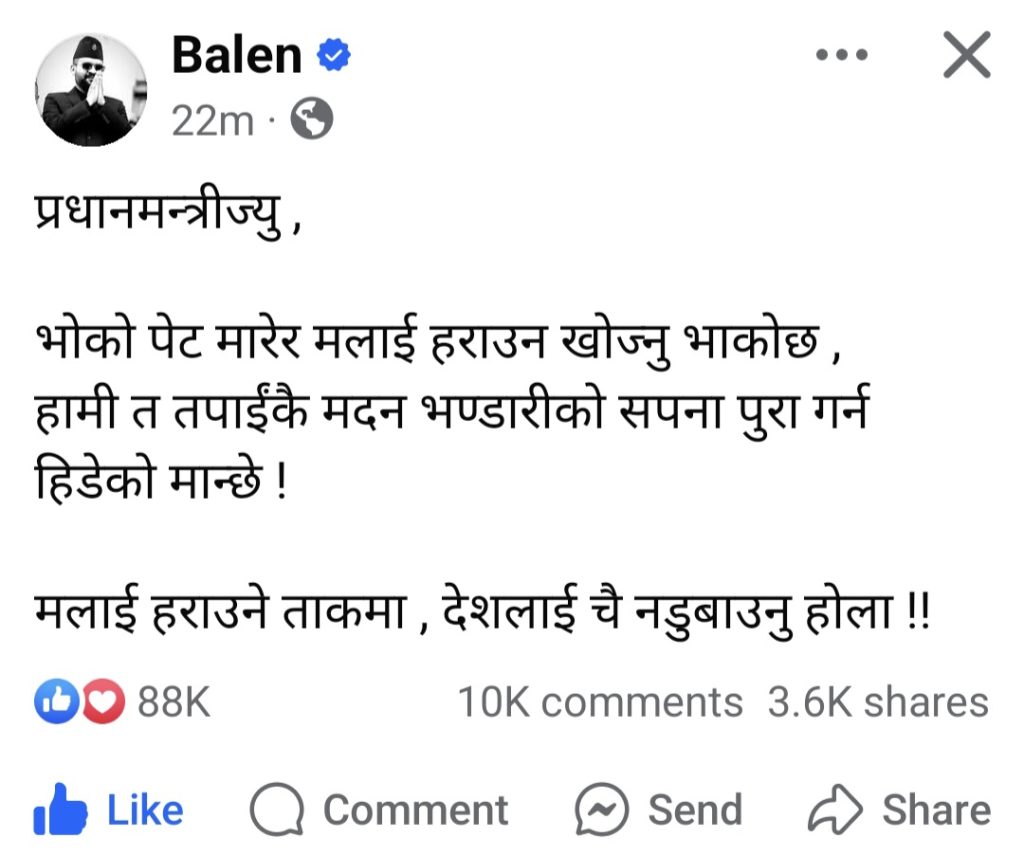Click the blue thumbs-up reaction icon

click(57, 701)
